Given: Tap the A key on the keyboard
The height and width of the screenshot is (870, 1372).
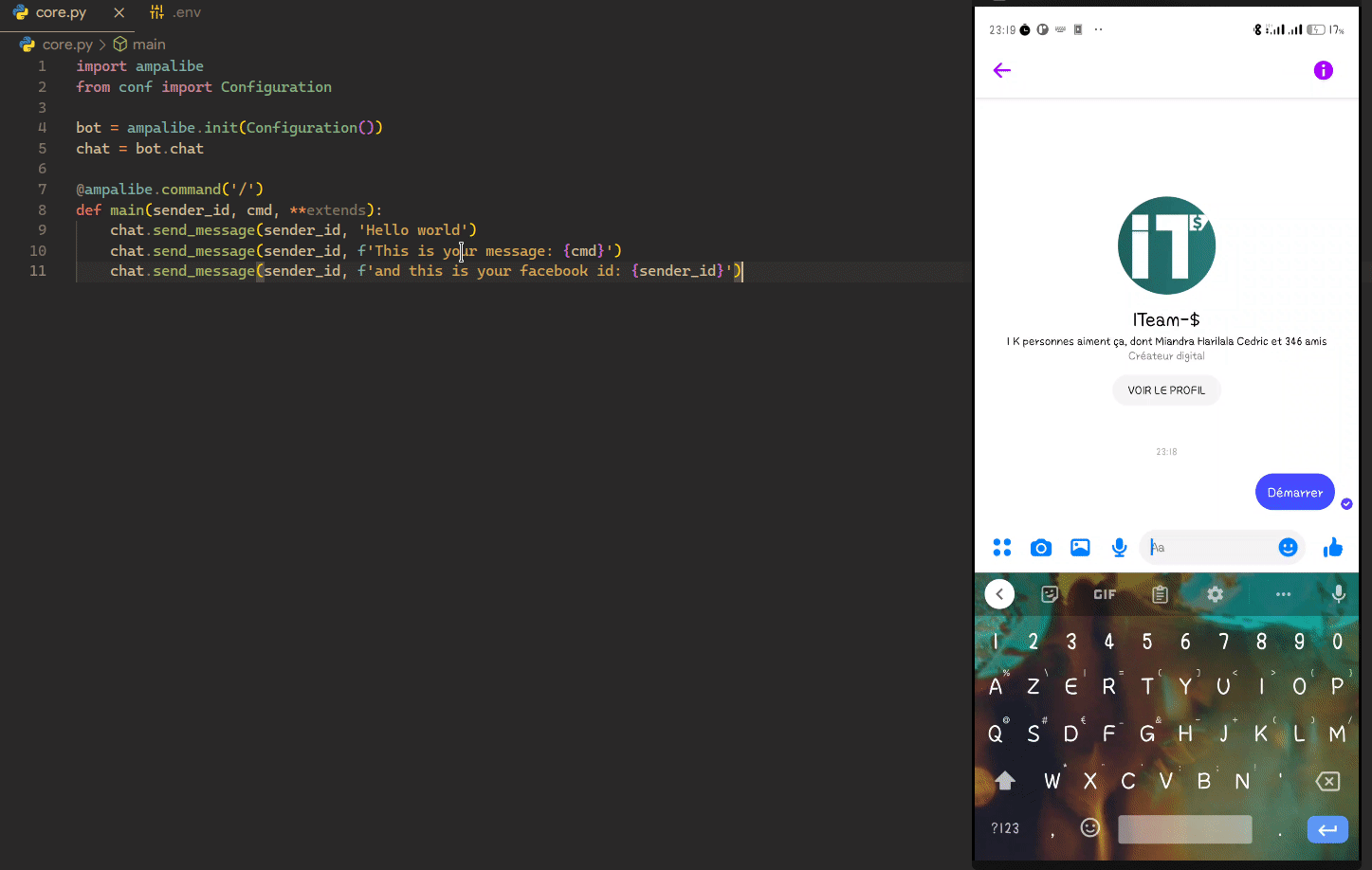Looking at the screenshot, I should (x=996, y=686).
